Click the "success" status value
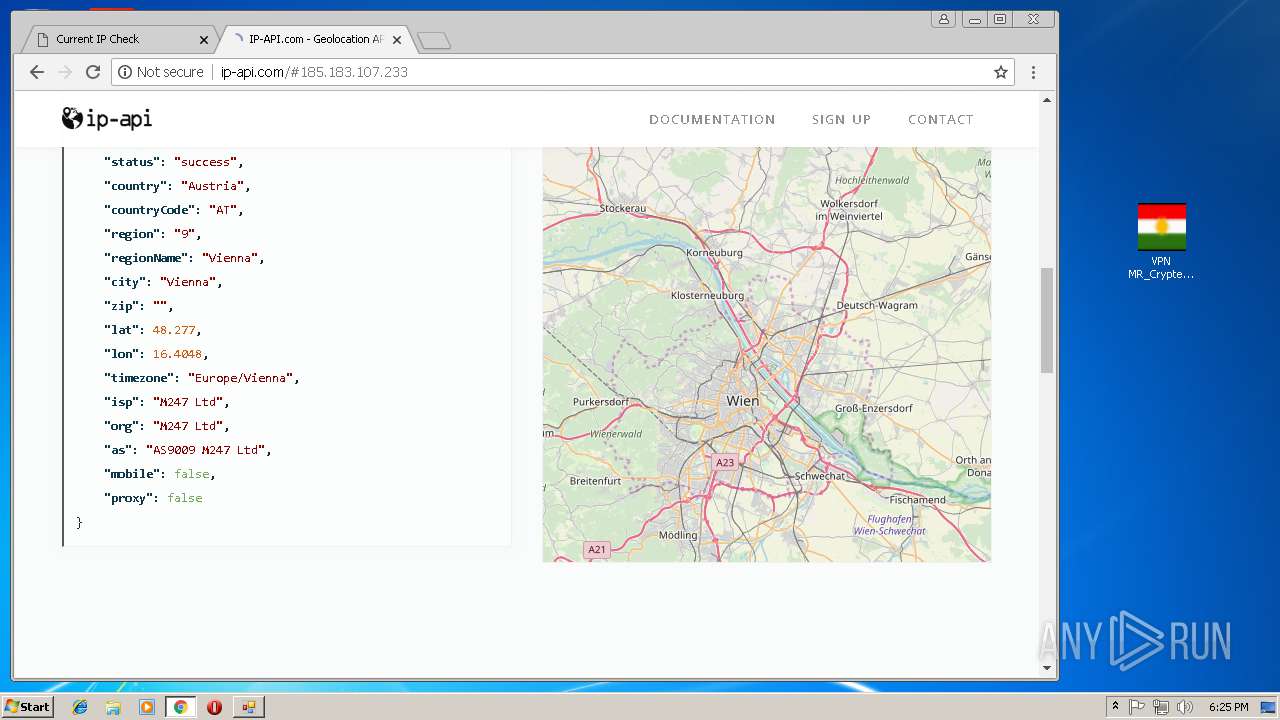1280x720 pixels. [x=205, y=162]
